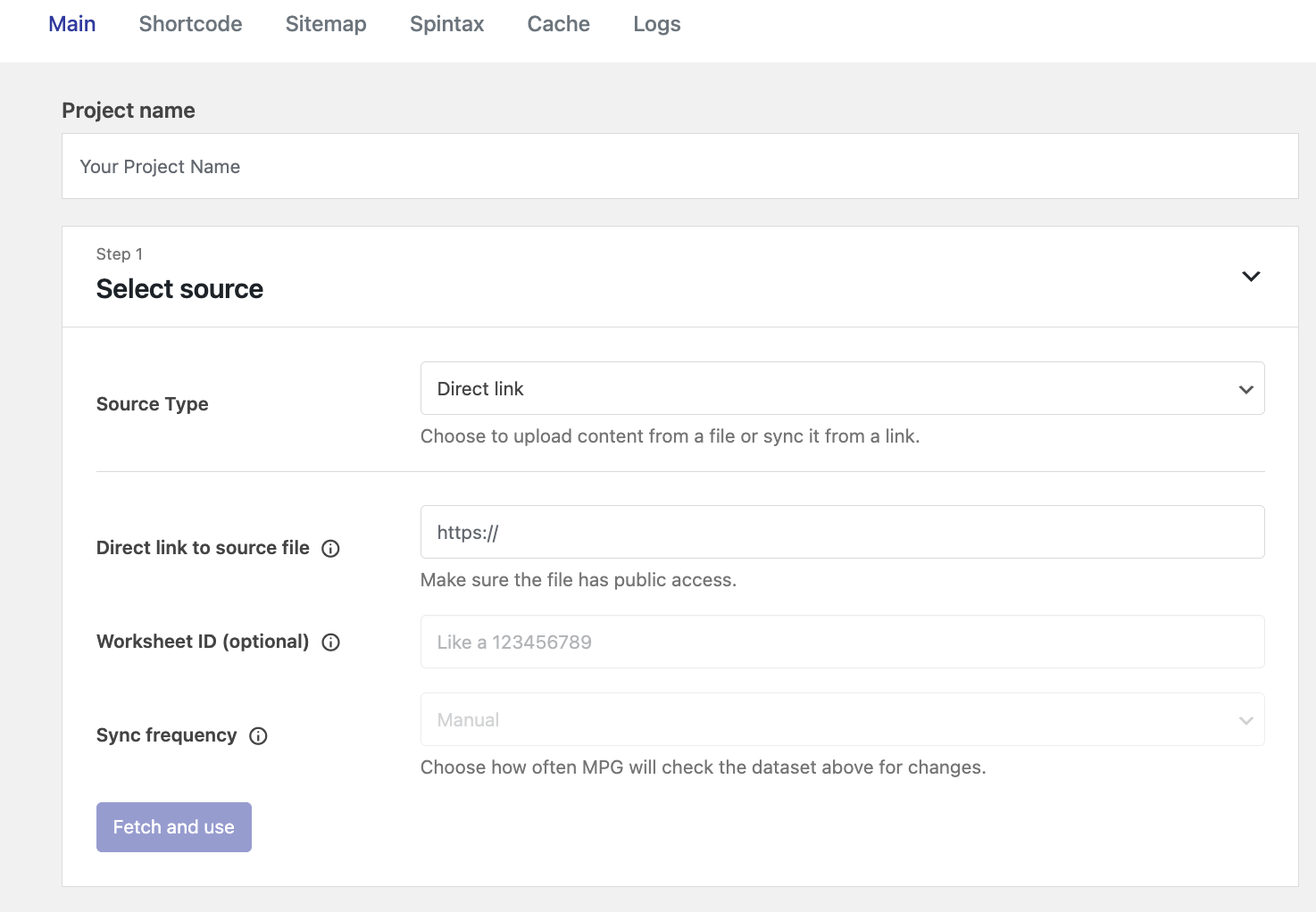Click info icon beside Direct link to source file
Viewport: 1316px width, 912px height.
click(330, 549)
